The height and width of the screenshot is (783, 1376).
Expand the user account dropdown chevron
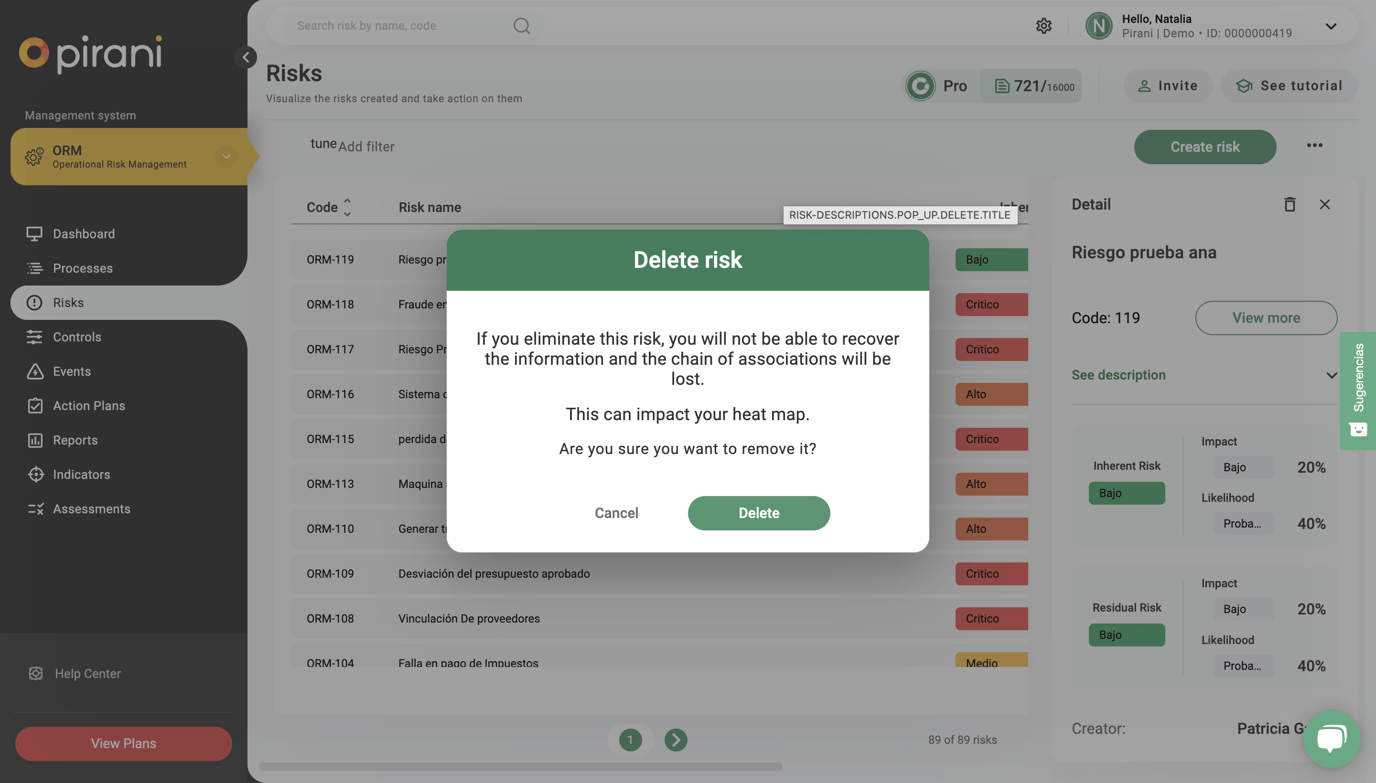tap(1331, 27)
